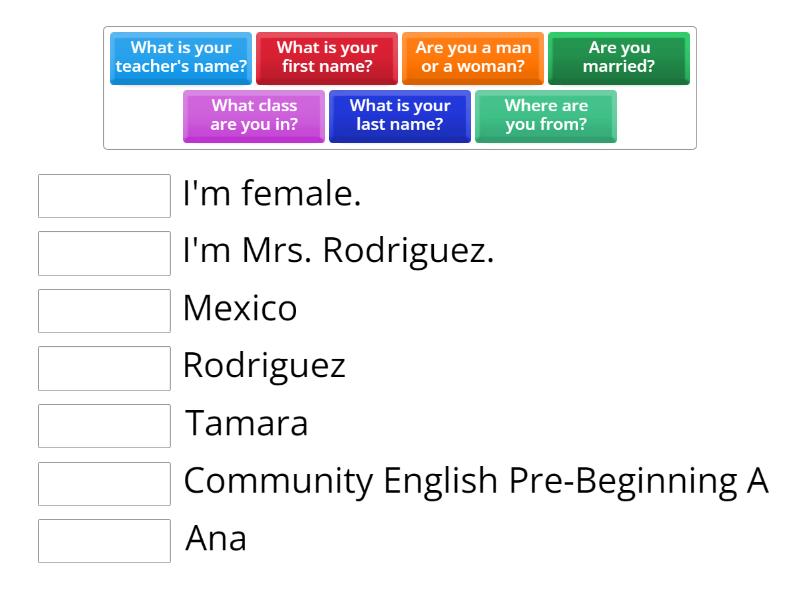The image size is (800, 600).
Task: Click the "I'm Mrs. Rodriguez." answer text
Action: click(x=338, y=252)
